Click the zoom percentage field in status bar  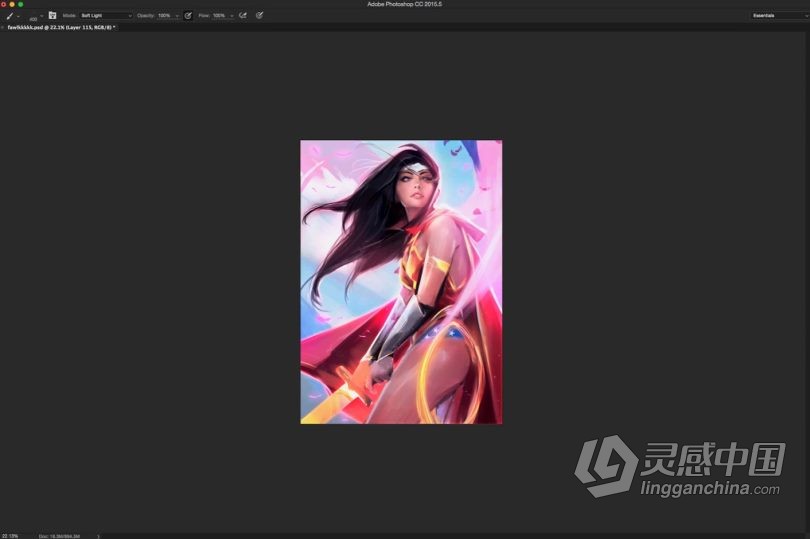coord(11,536)
